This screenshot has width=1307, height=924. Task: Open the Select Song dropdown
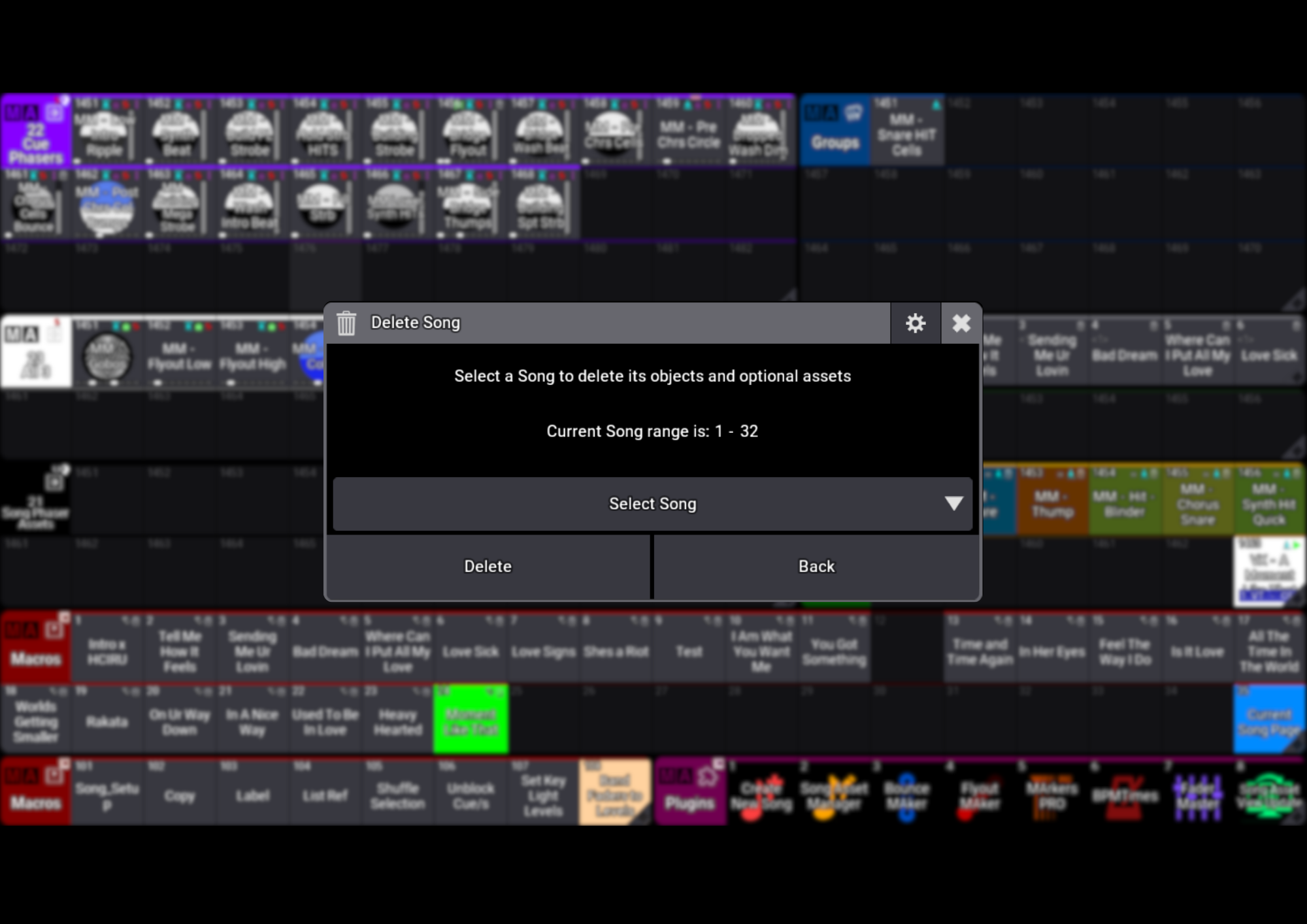652,504
